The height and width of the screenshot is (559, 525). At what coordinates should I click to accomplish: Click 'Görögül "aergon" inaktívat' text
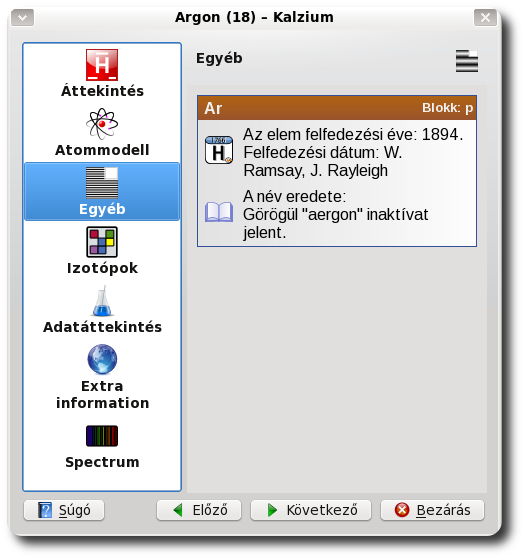pyautogui.click(x=335, y=215)
